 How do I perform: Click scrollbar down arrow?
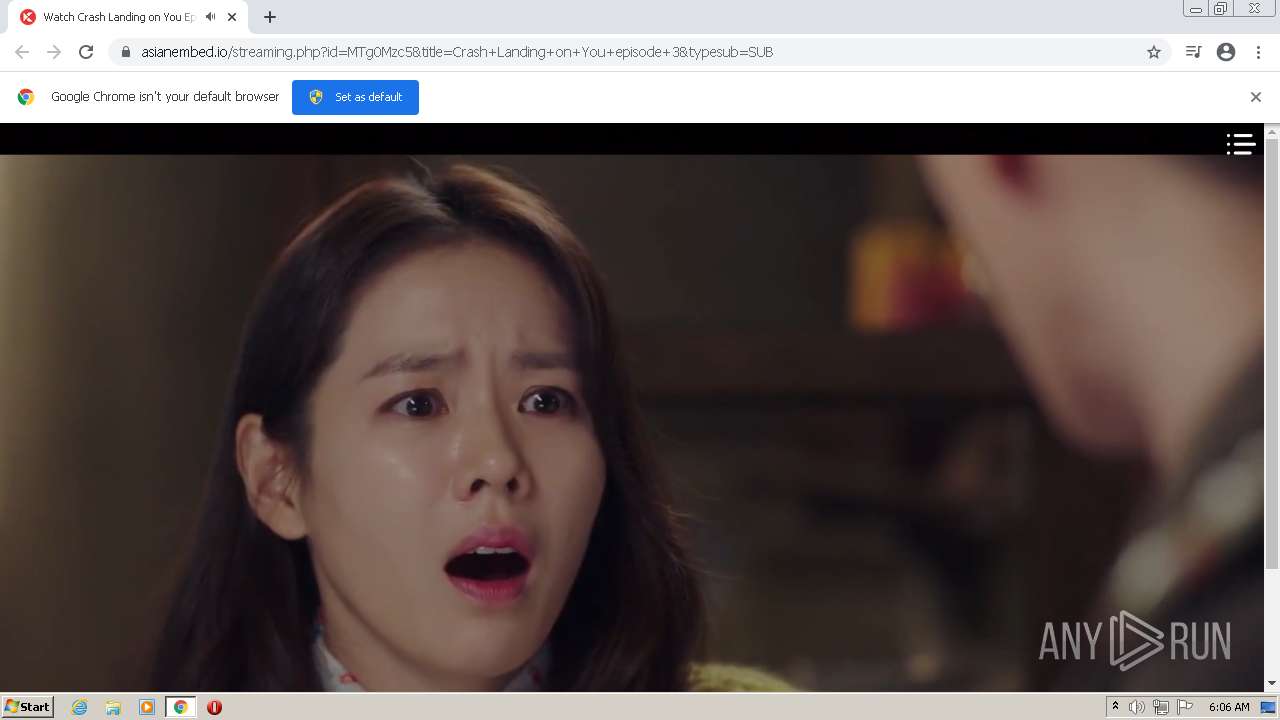point(1272,683)
